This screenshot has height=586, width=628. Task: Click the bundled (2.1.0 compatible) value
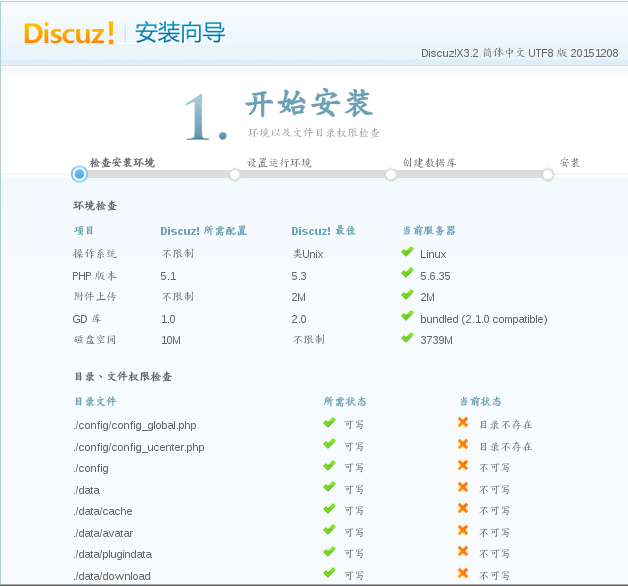(x=483, y=319)
